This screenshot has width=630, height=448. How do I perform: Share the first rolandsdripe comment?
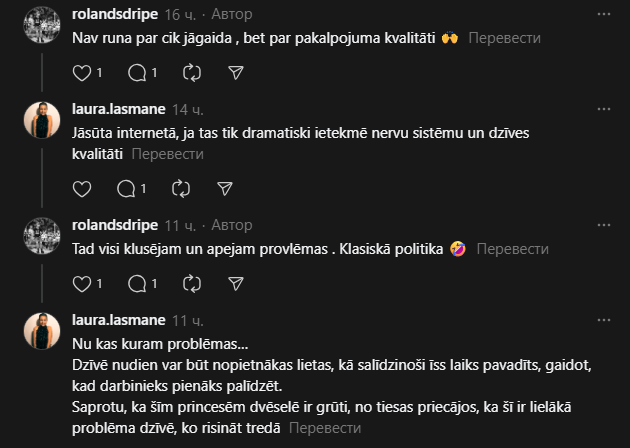coord(237,72)
